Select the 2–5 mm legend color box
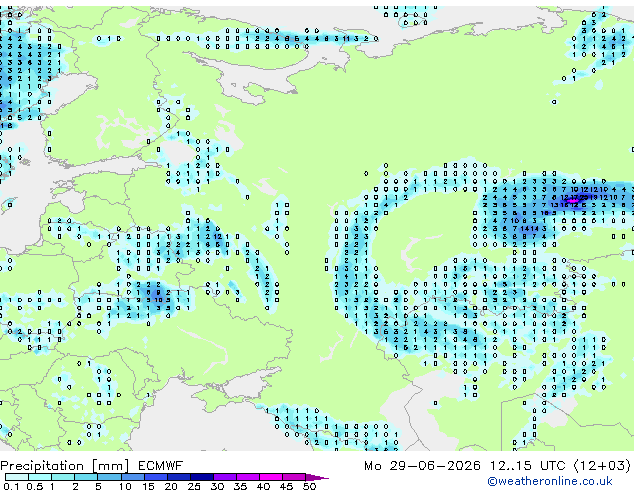The width and height of the screenshot is (634, 490). (86, 477)
